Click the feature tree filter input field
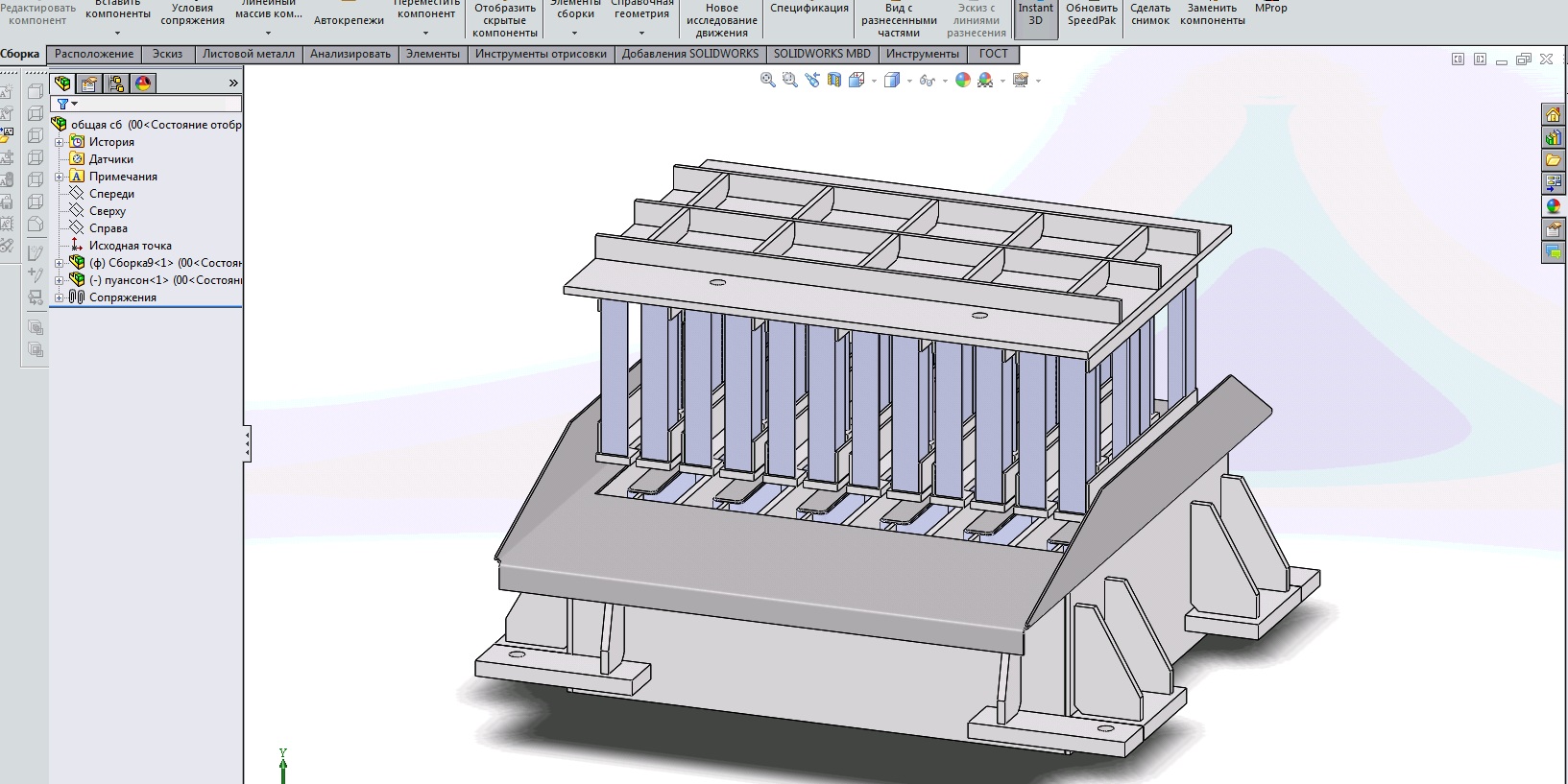 pos(146,104)
